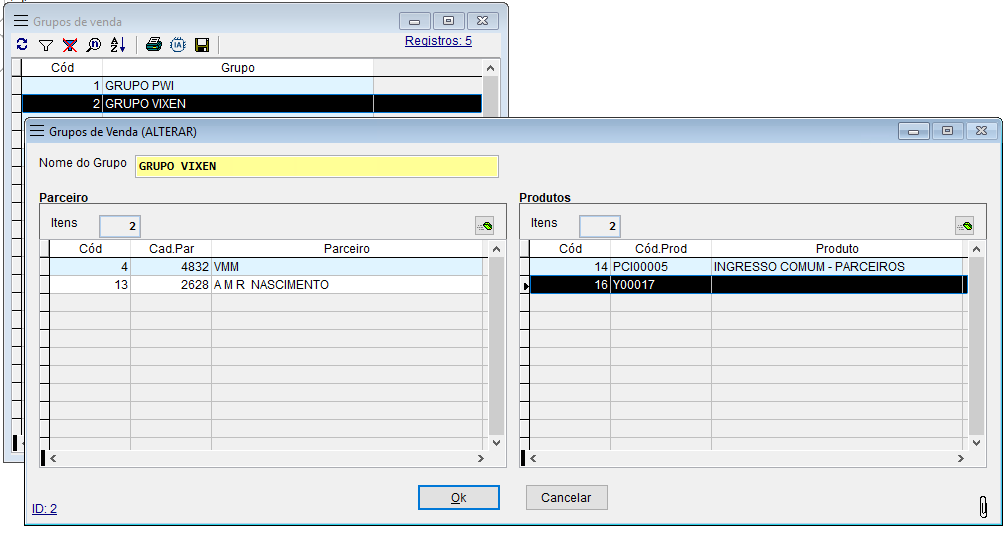Print the list using the printer icon

coord(154,45)
